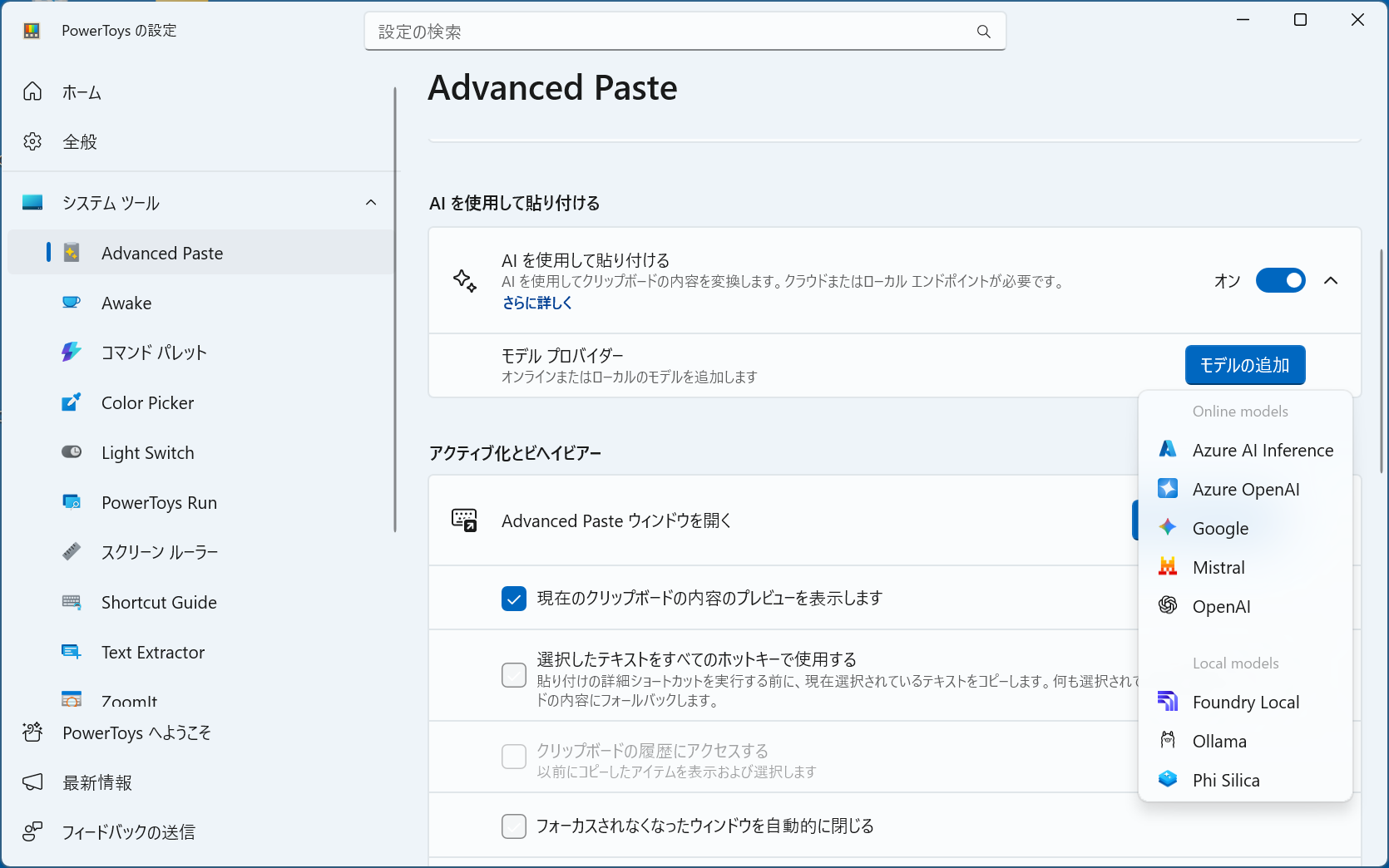Open the Color Picker label in sidebar
1389x868 pixels.
[148, 403]
